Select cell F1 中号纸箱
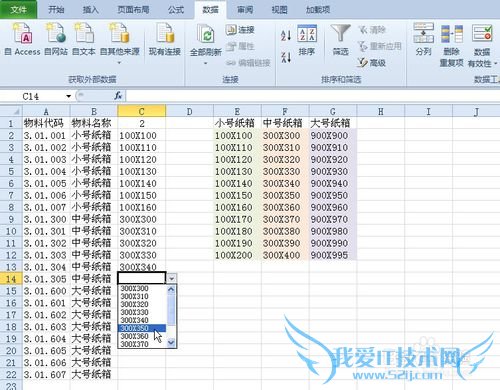Viewport: 500px width, 390px height. pyautogui.click(x=285, y=123)
